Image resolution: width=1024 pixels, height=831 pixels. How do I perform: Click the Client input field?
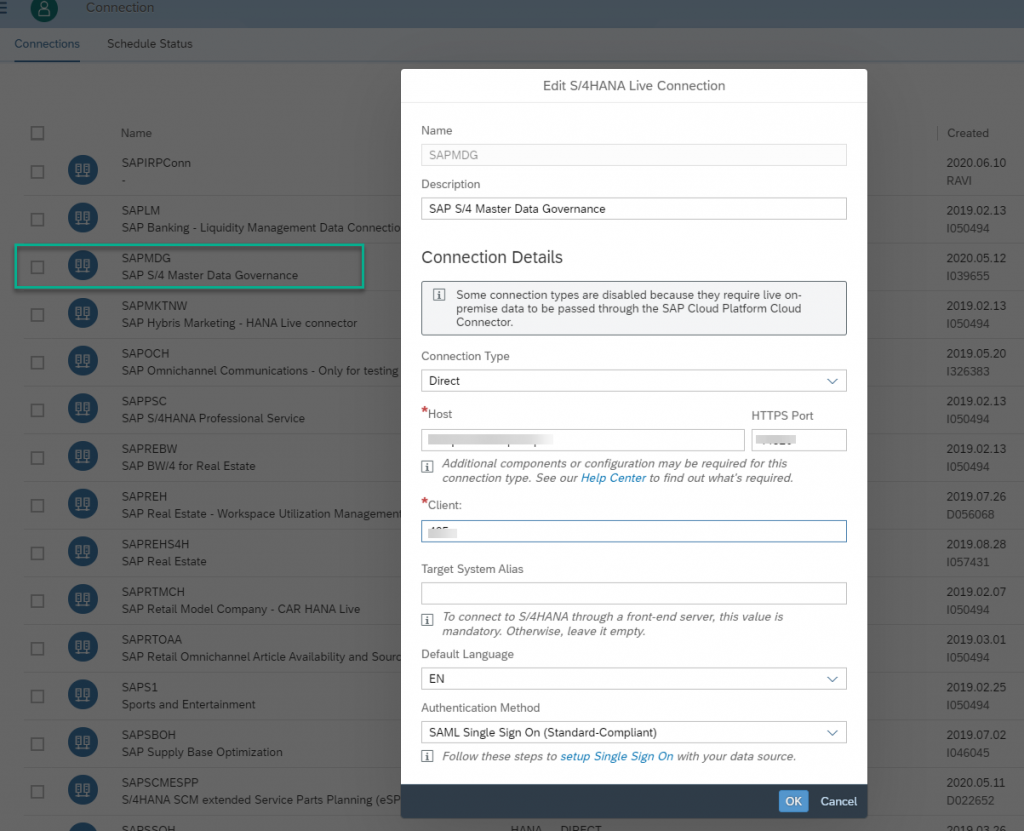633,531
